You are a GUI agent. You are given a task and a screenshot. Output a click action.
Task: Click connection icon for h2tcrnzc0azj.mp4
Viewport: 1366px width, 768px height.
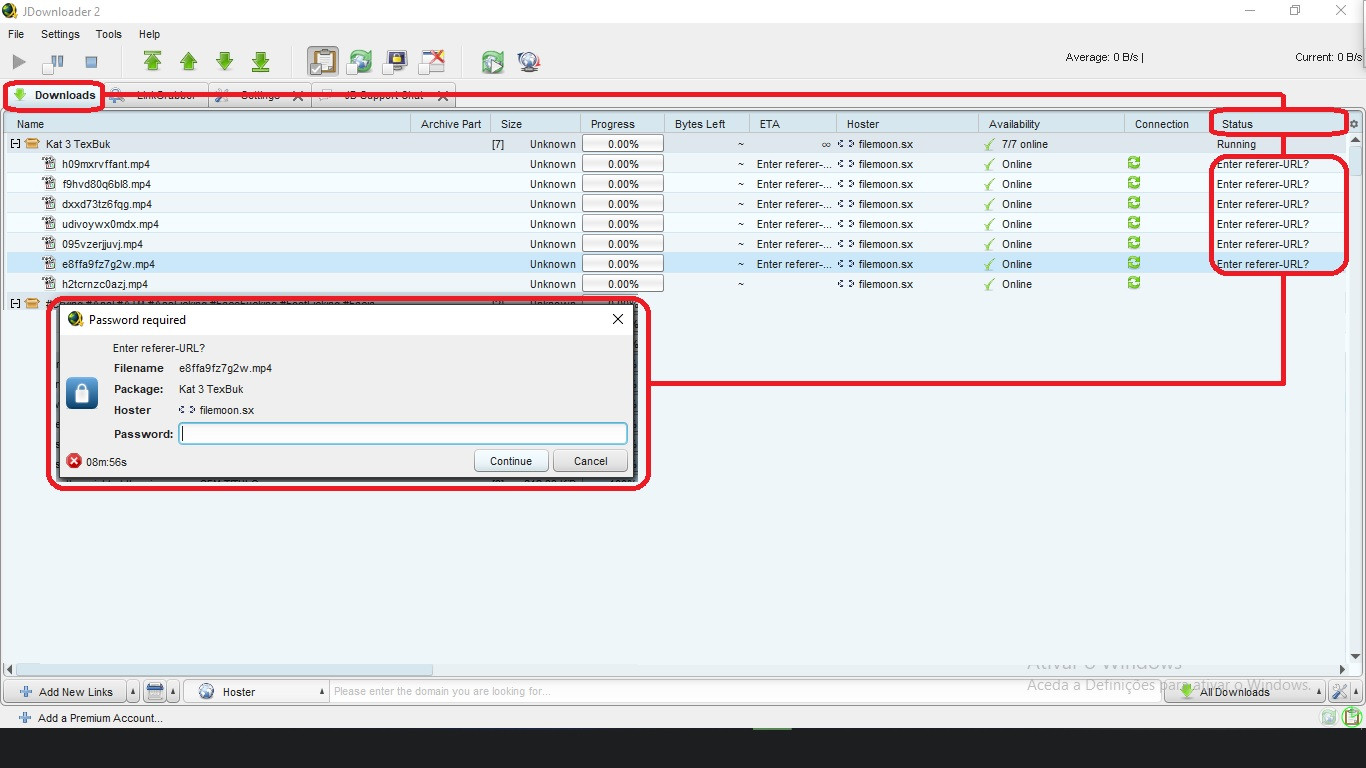pos(1134,283)
